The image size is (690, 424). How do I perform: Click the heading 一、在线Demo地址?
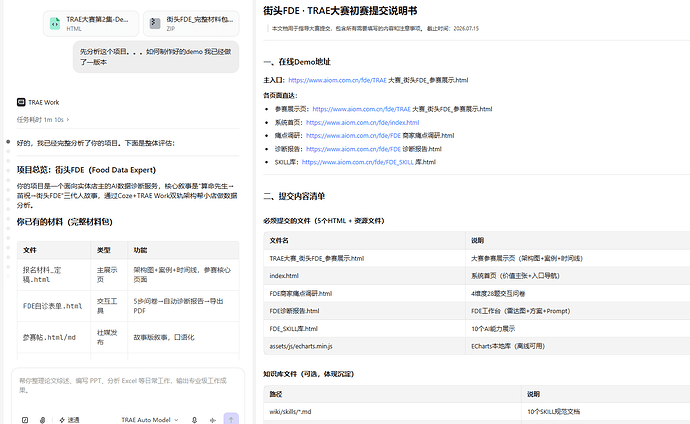tap(297, 62)
